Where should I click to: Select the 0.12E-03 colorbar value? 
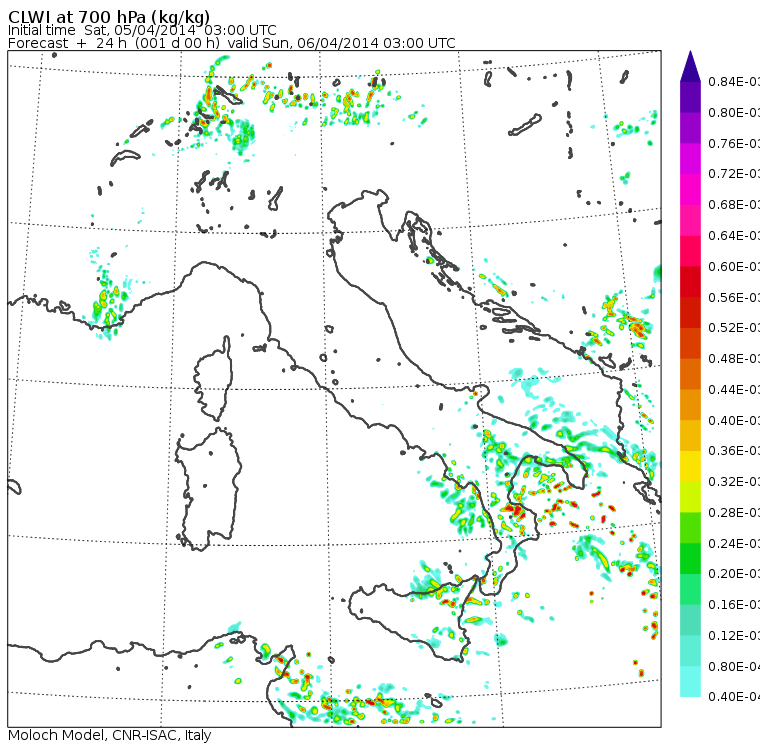coord(734,636)
